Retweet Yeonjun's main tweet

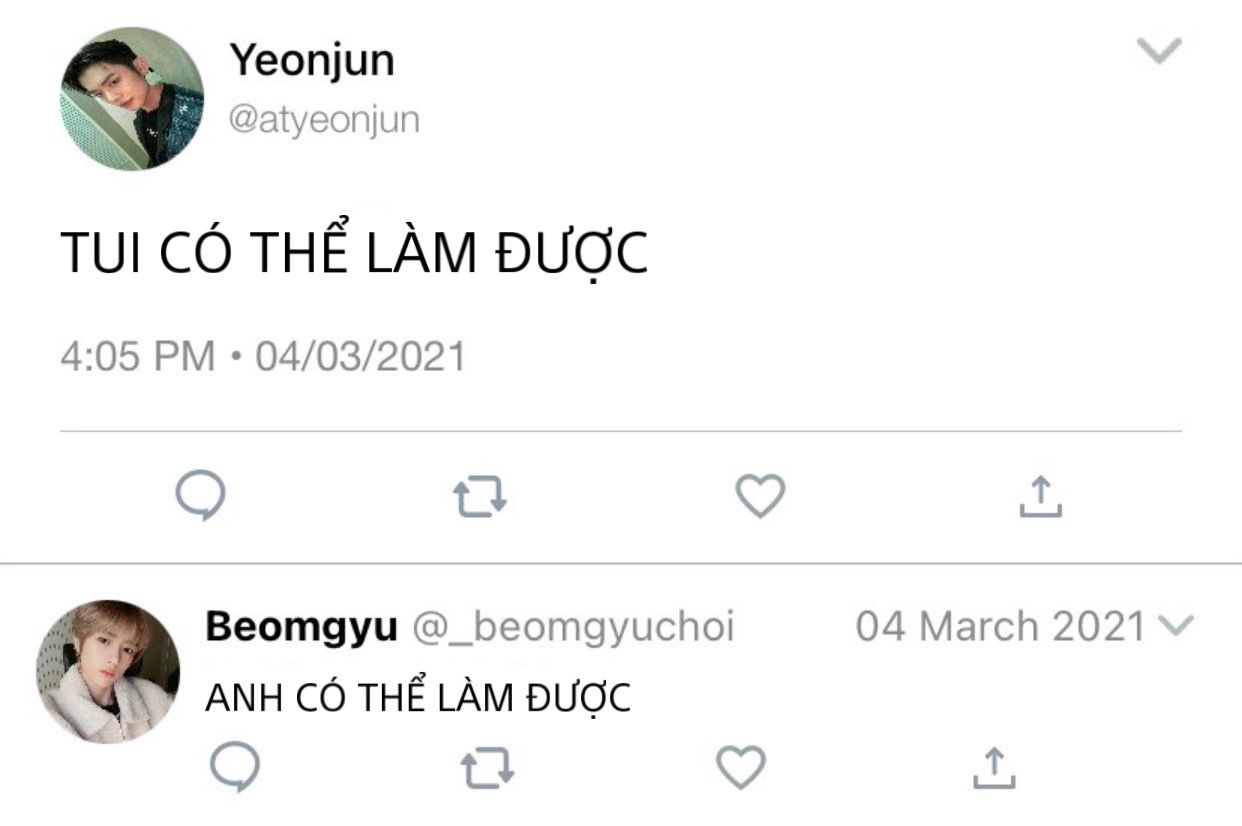[x=480, y=497]
